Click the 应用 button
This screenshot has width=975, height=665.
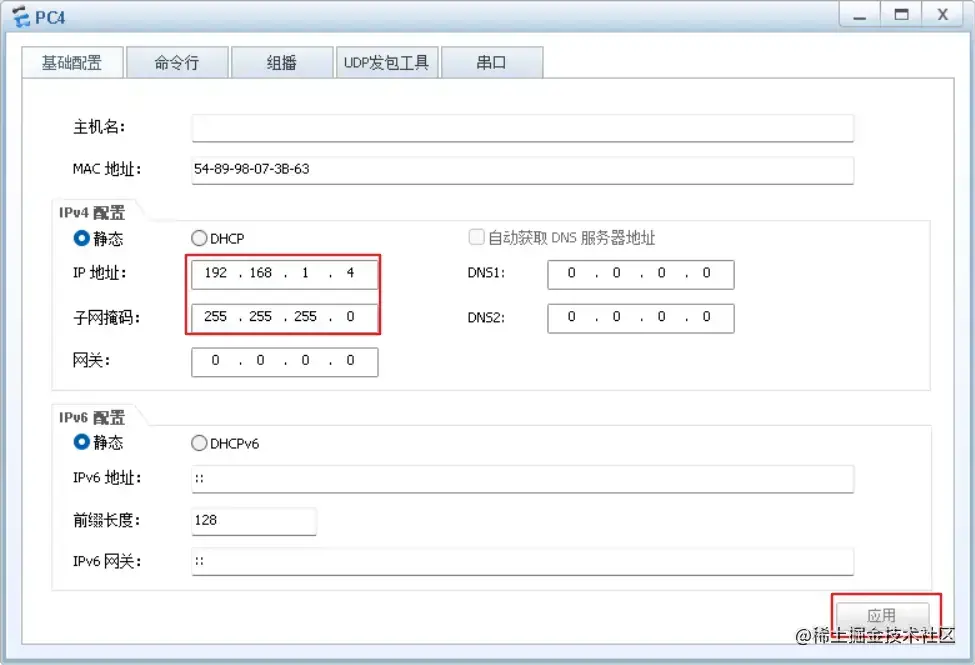coord(882,616)
